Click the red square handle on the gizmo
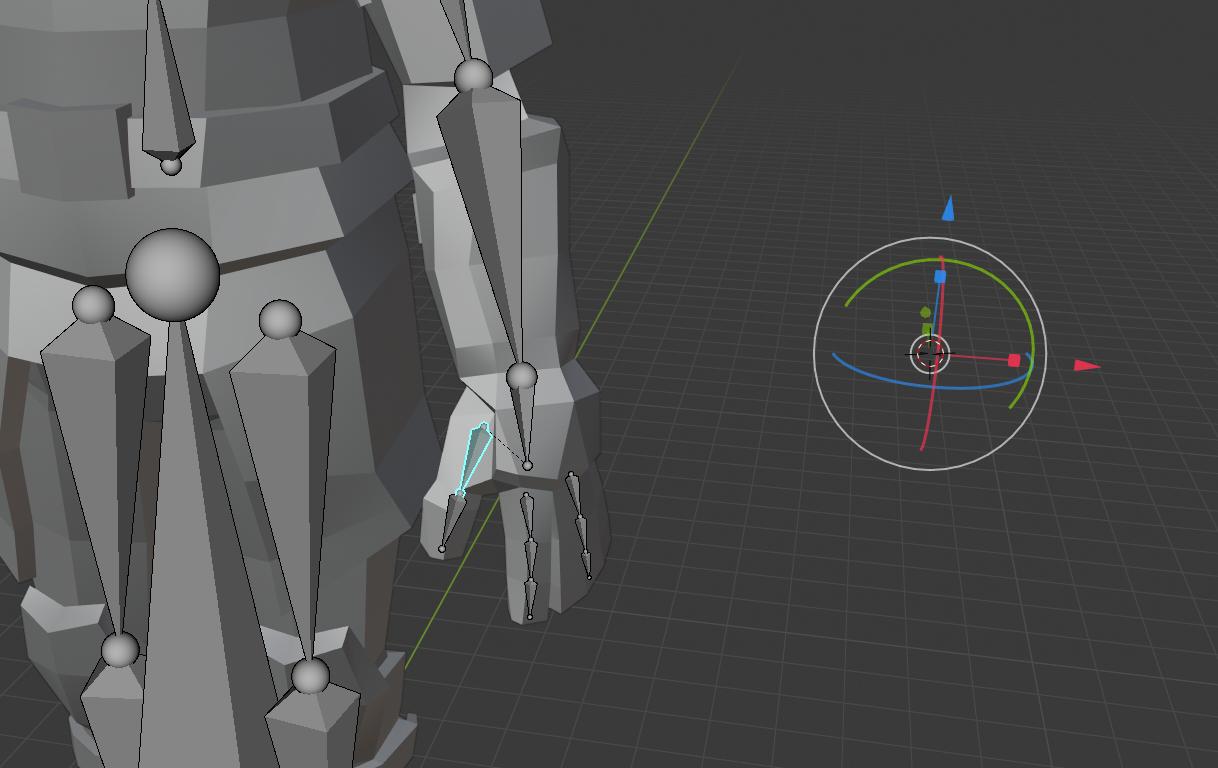 tap(1015, 358)
